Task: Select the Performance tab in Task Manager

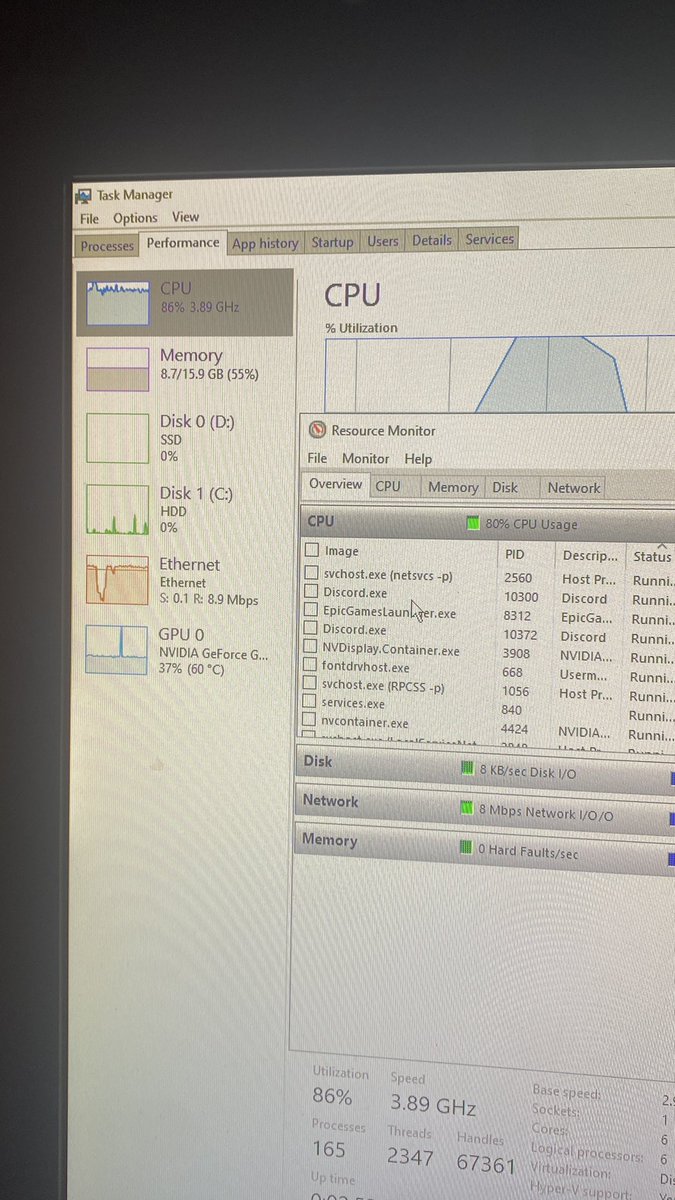Action: pyautogui.click(x=183, y=243)
